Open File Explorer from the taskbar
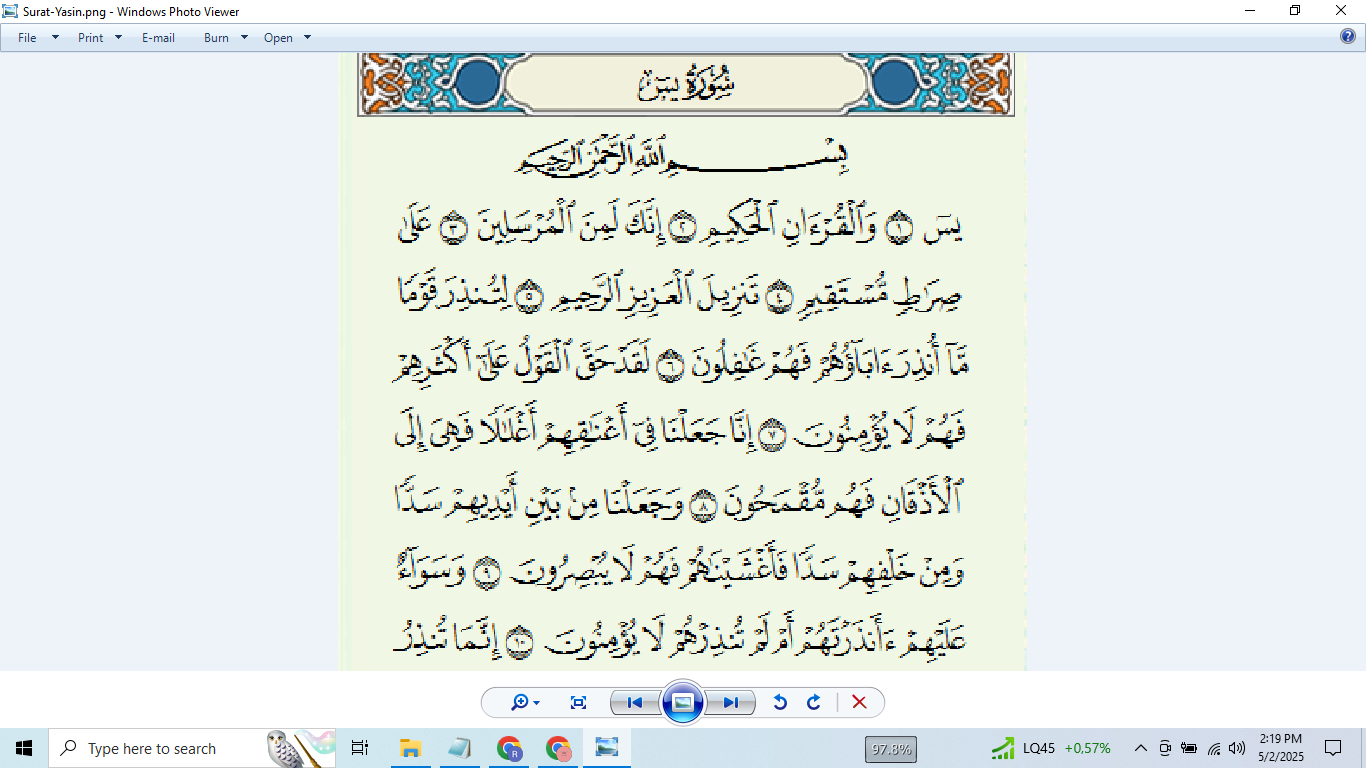This screenshot has height=768, width=1366. pyautogui.click(x=409, y=748)
